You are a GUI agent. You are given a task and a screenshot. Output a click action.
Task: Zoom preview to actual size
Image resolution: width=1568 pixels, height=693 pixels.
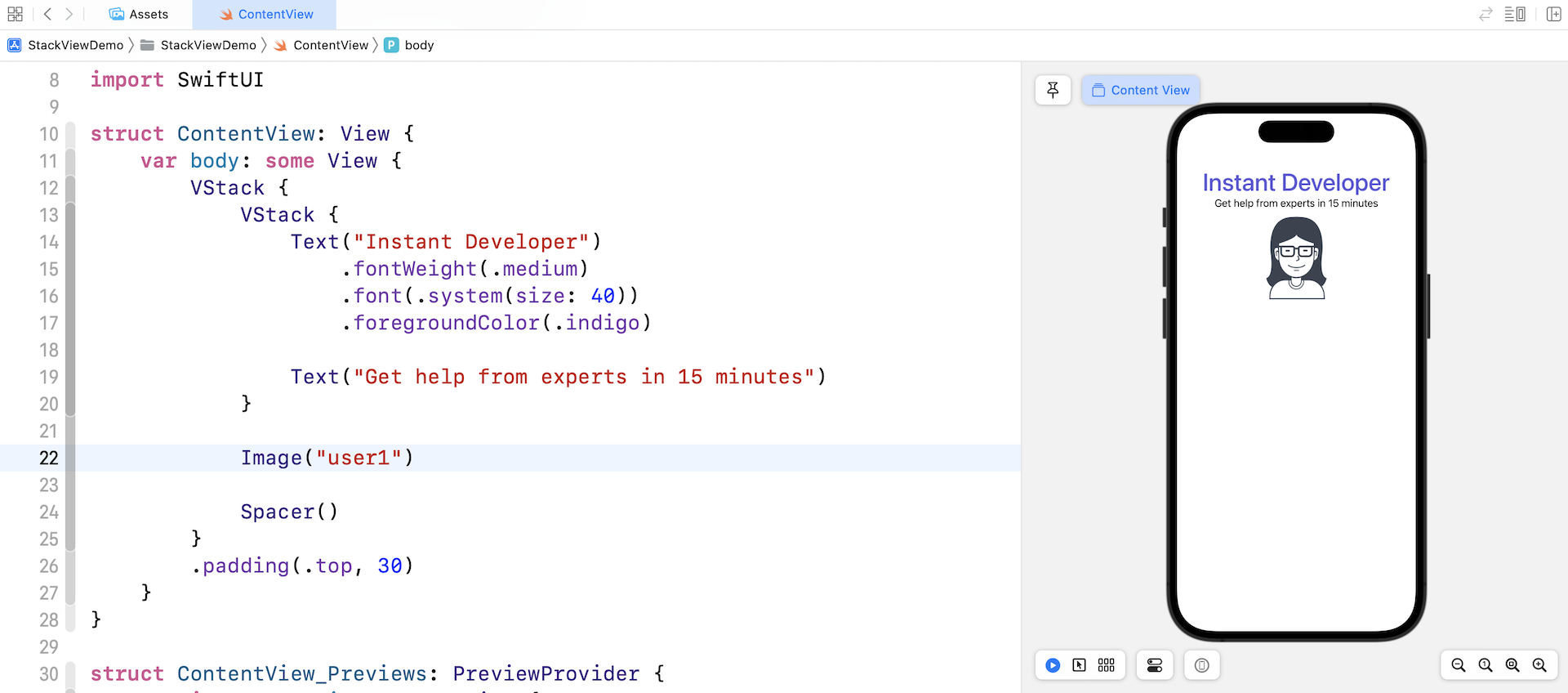1486,665
